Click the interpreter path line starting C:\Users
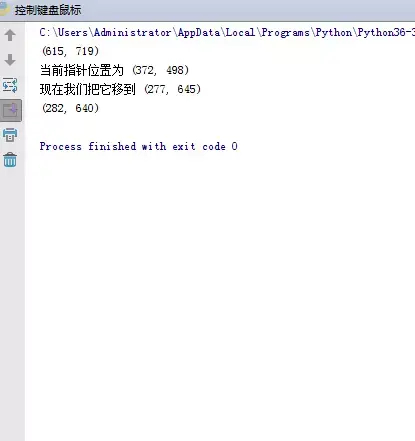This screenshot has height=441, width=415. point(227,33)
